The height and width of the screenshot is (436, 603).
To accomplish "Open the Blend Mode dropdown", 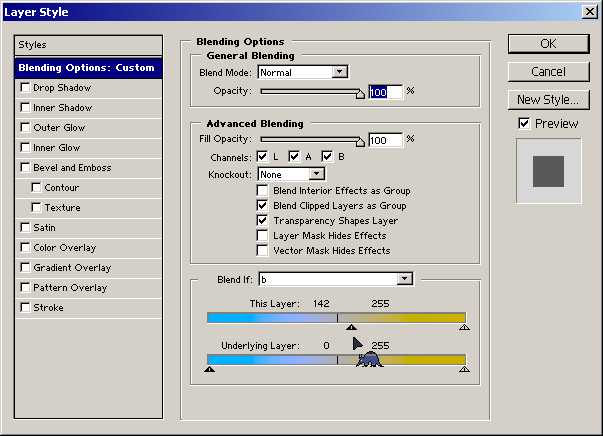I will (340, 72).
